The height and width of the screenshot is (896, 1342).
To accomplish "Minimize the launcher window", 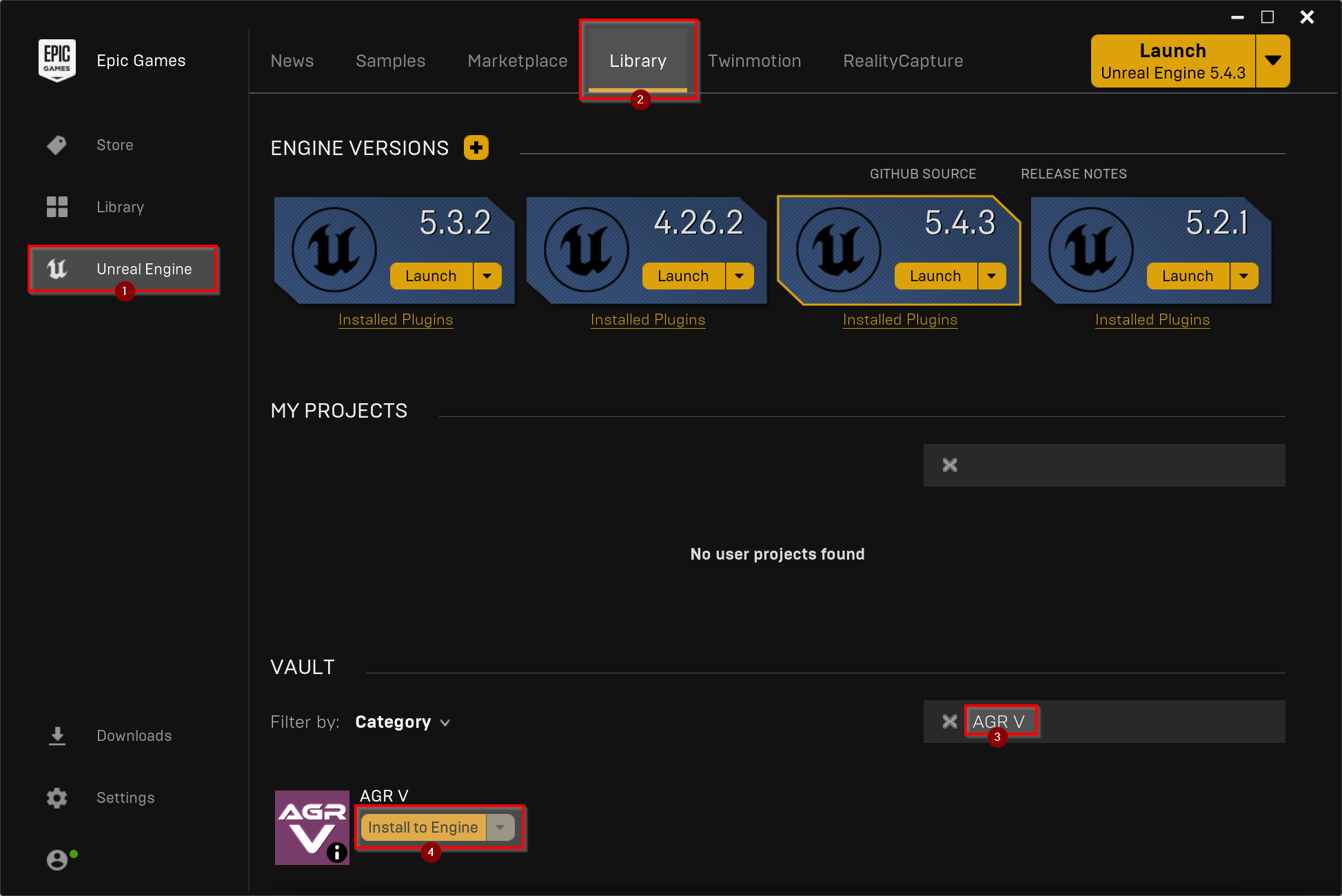I will [x=1238, y=17].
